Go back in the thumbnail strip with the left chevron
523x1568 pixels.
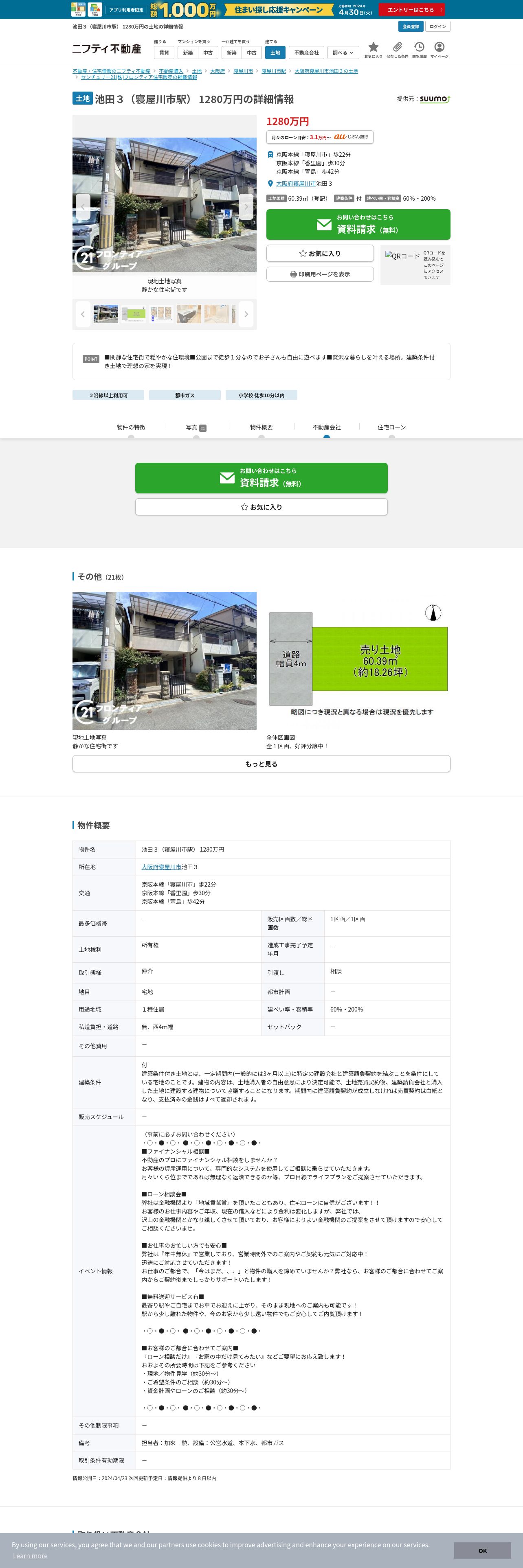83,314
